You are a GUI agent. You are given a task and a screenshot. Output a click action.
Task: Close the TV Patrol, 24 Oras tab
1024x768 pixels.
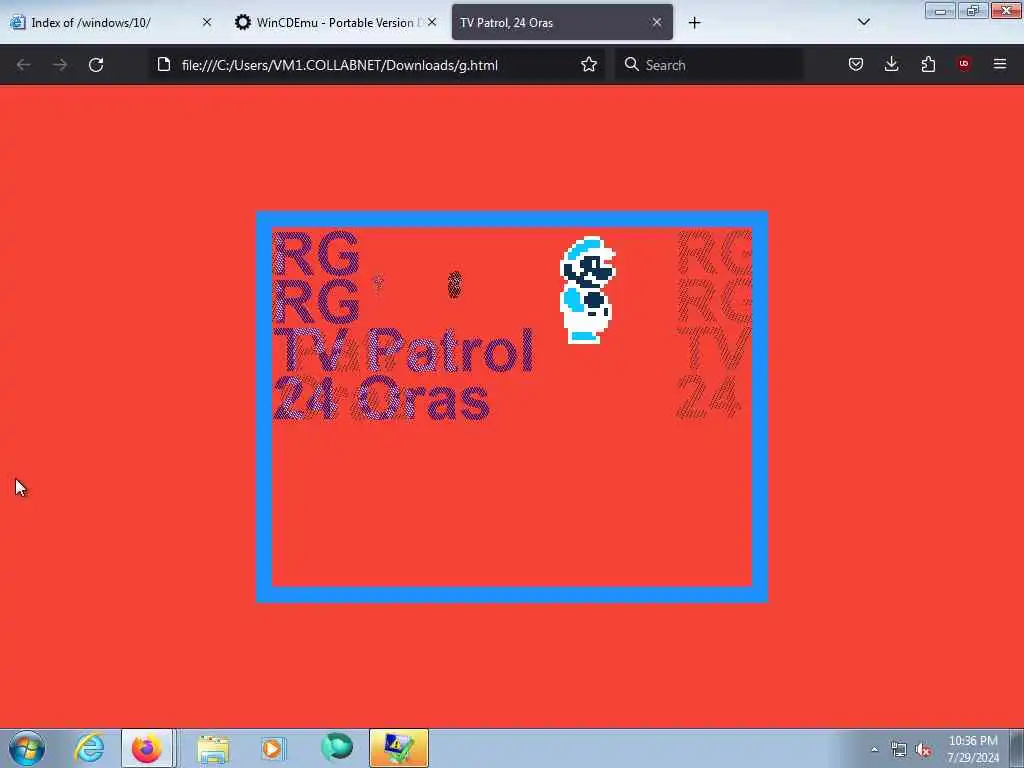(656, 22)
